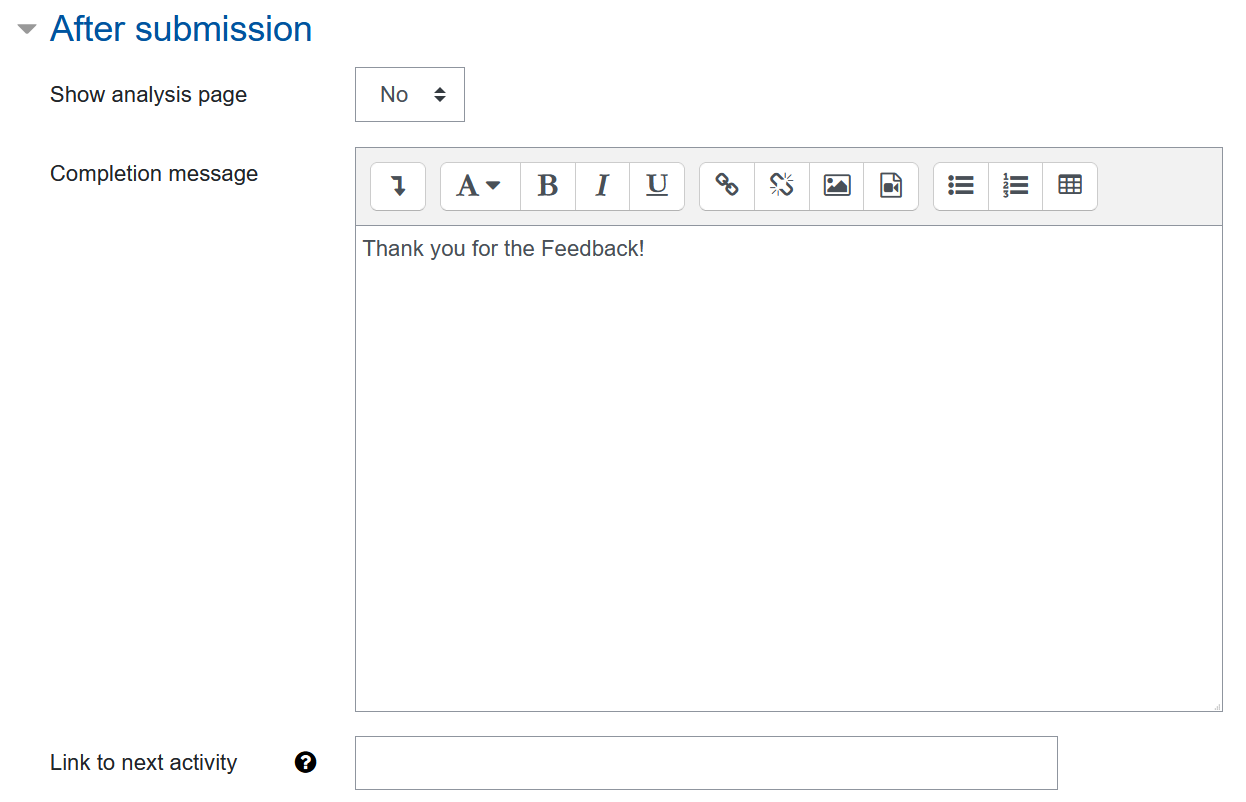The width and height of the screenshot is (1246, 802).
Task: Open help for Link to next activity
Action: point(306,762)
